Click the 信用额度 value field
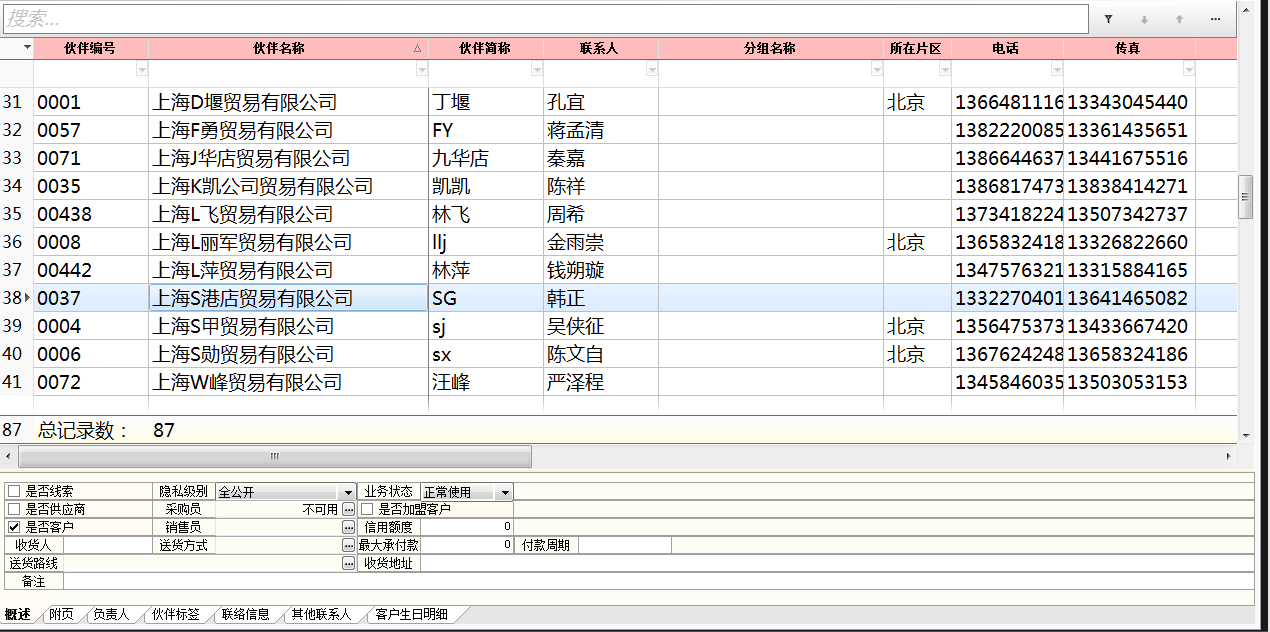Screen dimensions: 1270x632 (466, 527)
